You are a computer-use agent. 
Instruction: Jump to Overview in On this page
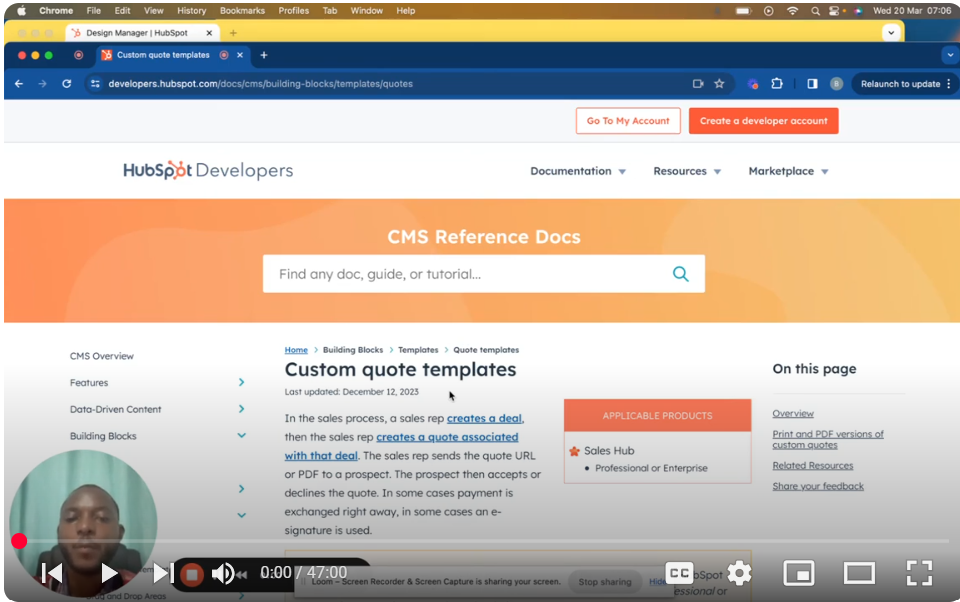[x=793, y=413]
